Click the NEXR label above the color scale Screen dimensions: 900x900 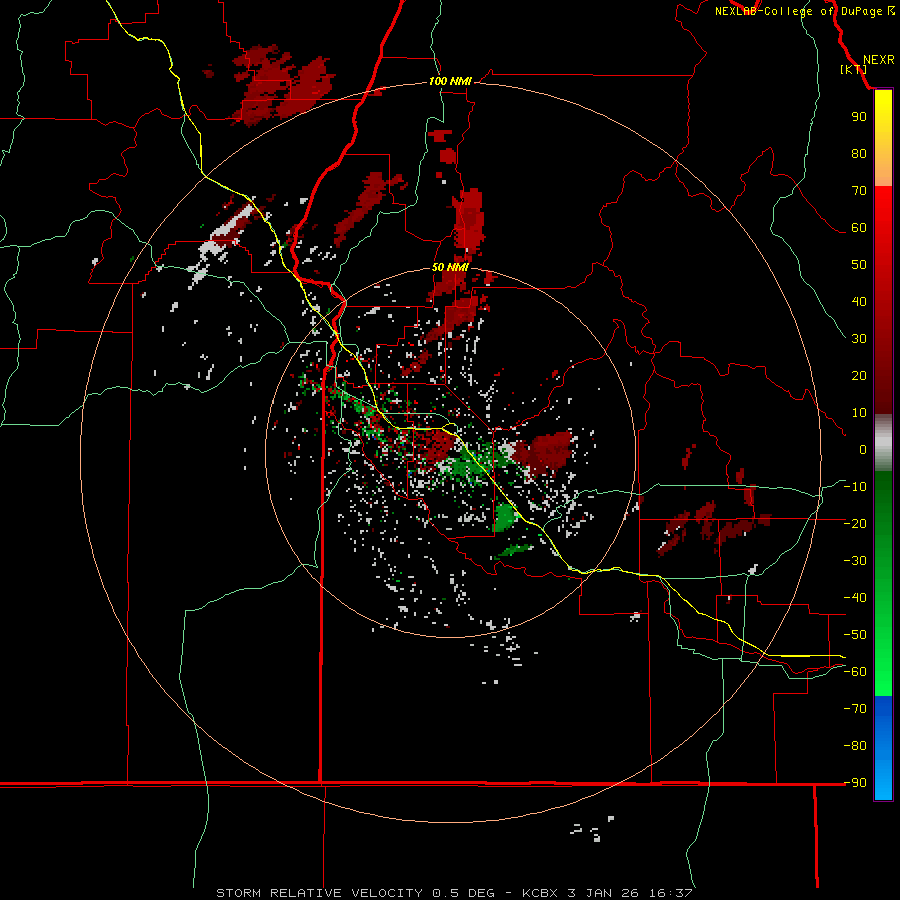click(x=879, y=60)
